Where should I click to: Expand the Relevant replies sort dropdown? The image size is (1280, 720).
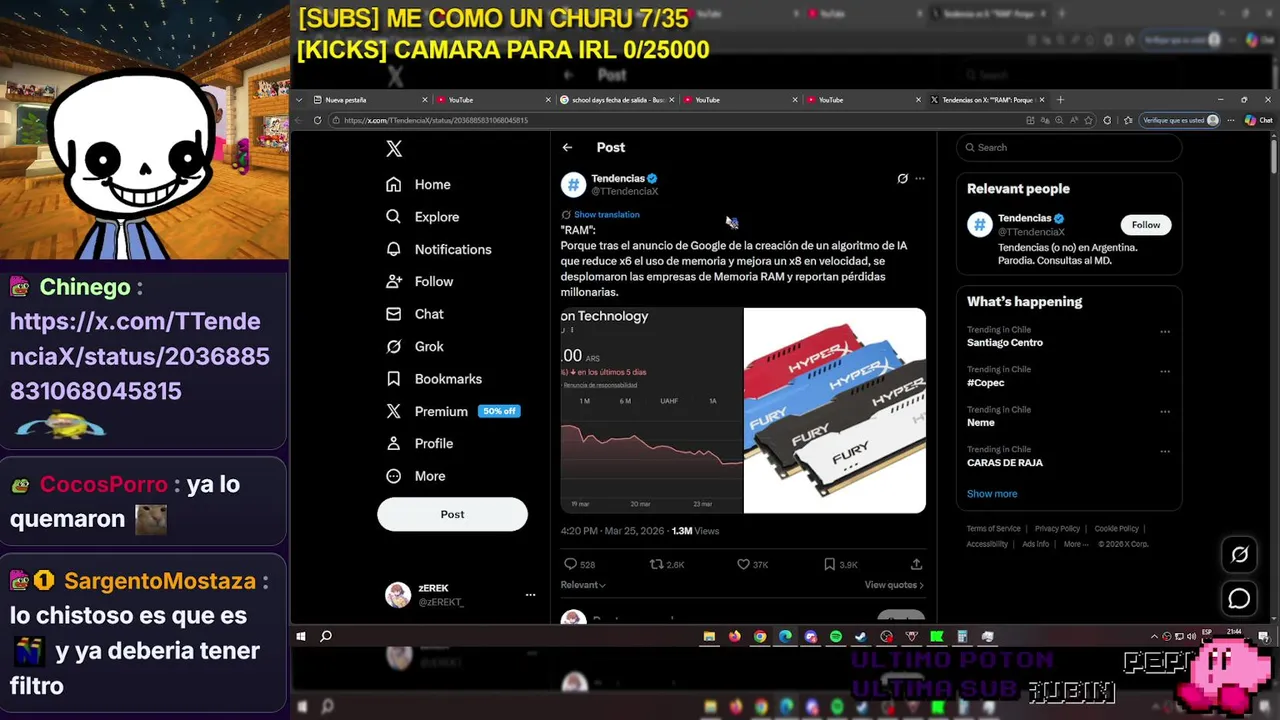coord(583,585)
